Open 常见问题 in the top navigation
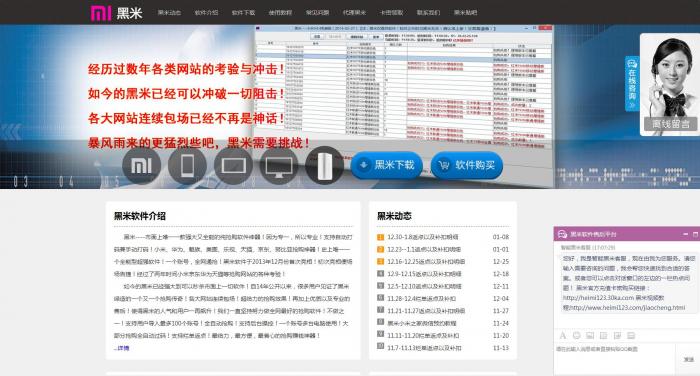Image resolution: width=700 pixels, height=376 pixels. tap(317, 13)
